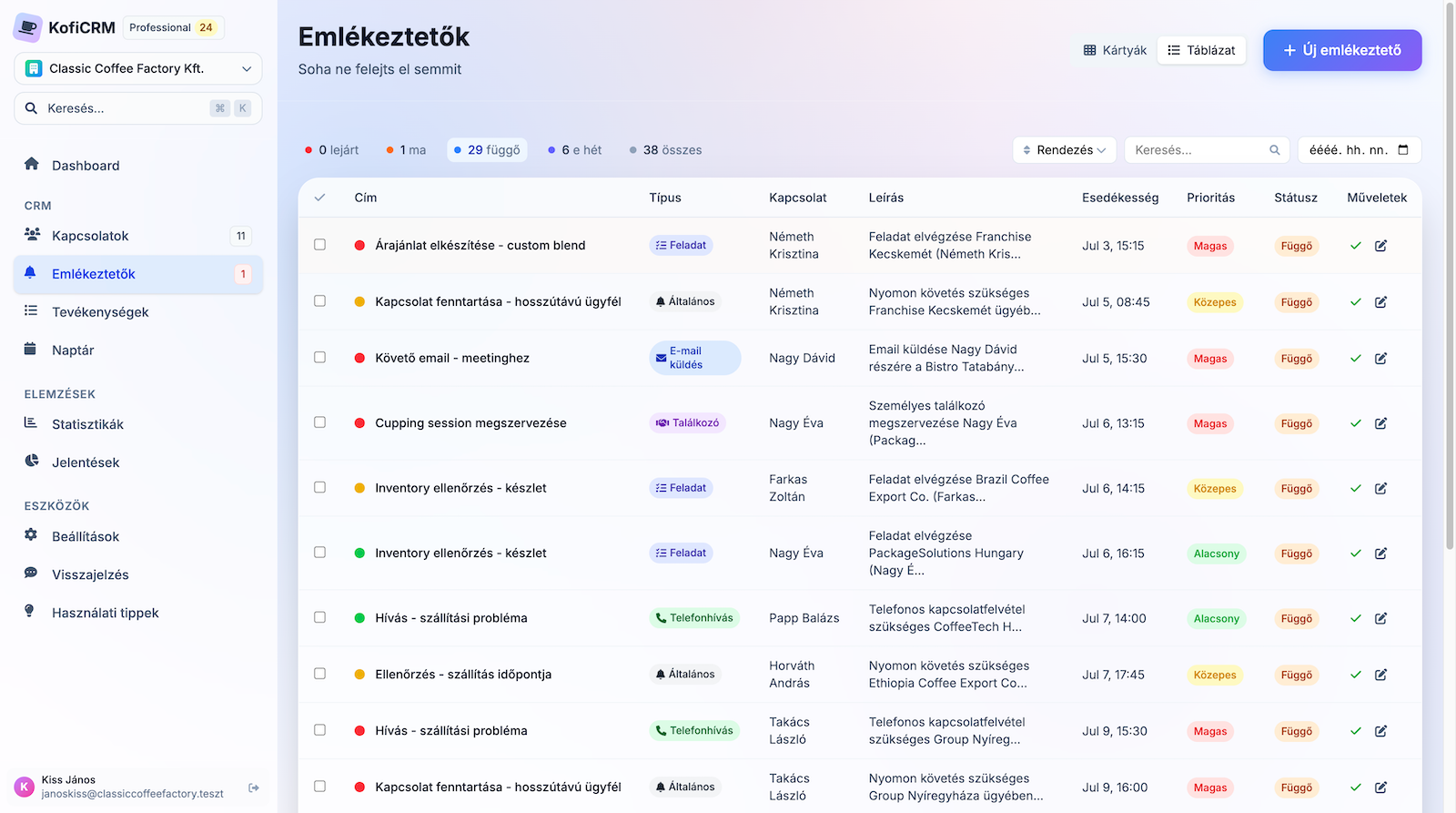Image resolution: width=1456 pixels, height=813 pixels.
Task: Tick the Jul 6, 16:15 row checkbox
Action: (319, 553)
